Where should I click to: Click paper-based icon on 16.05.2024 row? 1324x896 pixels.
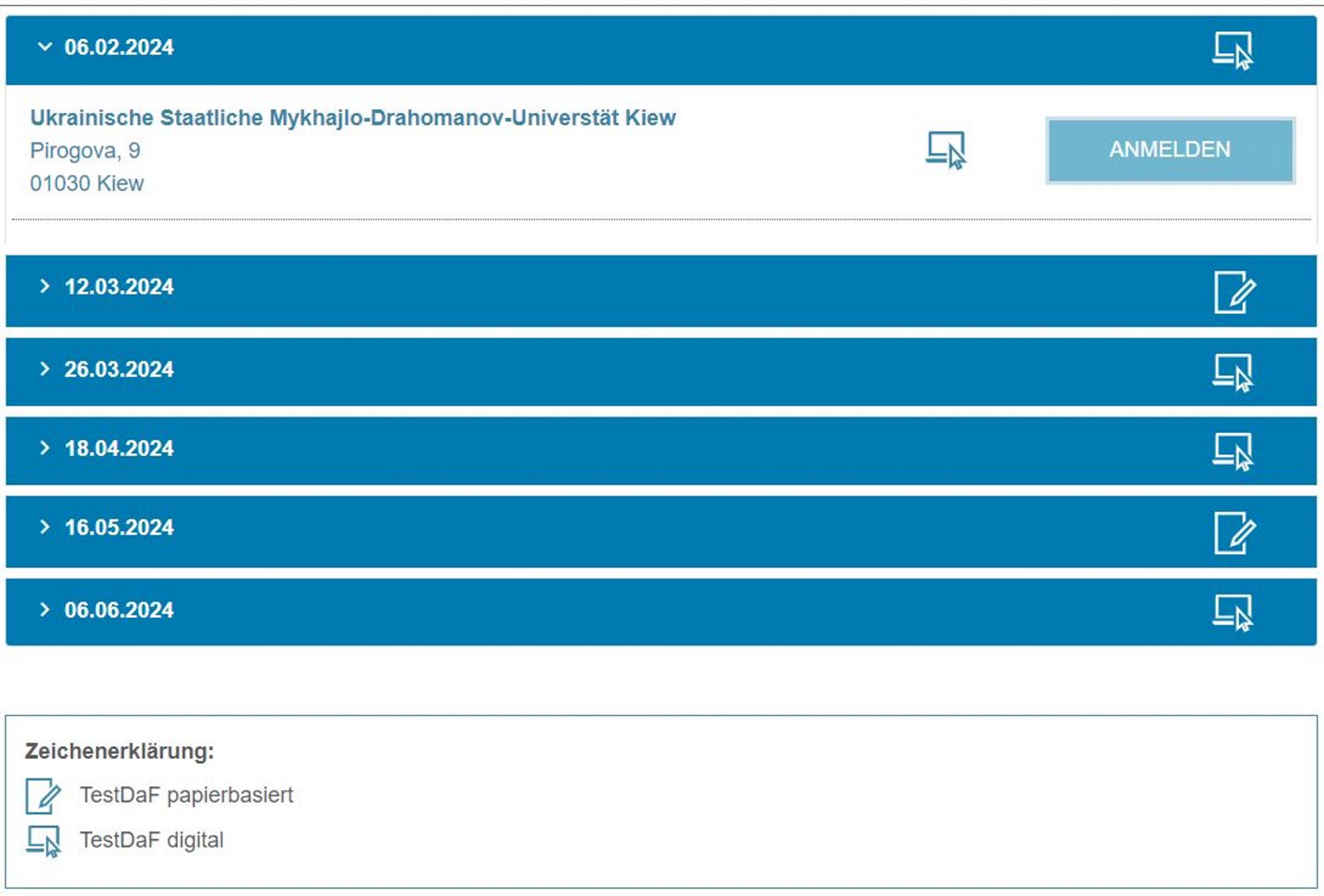[x=1234, y=533]
